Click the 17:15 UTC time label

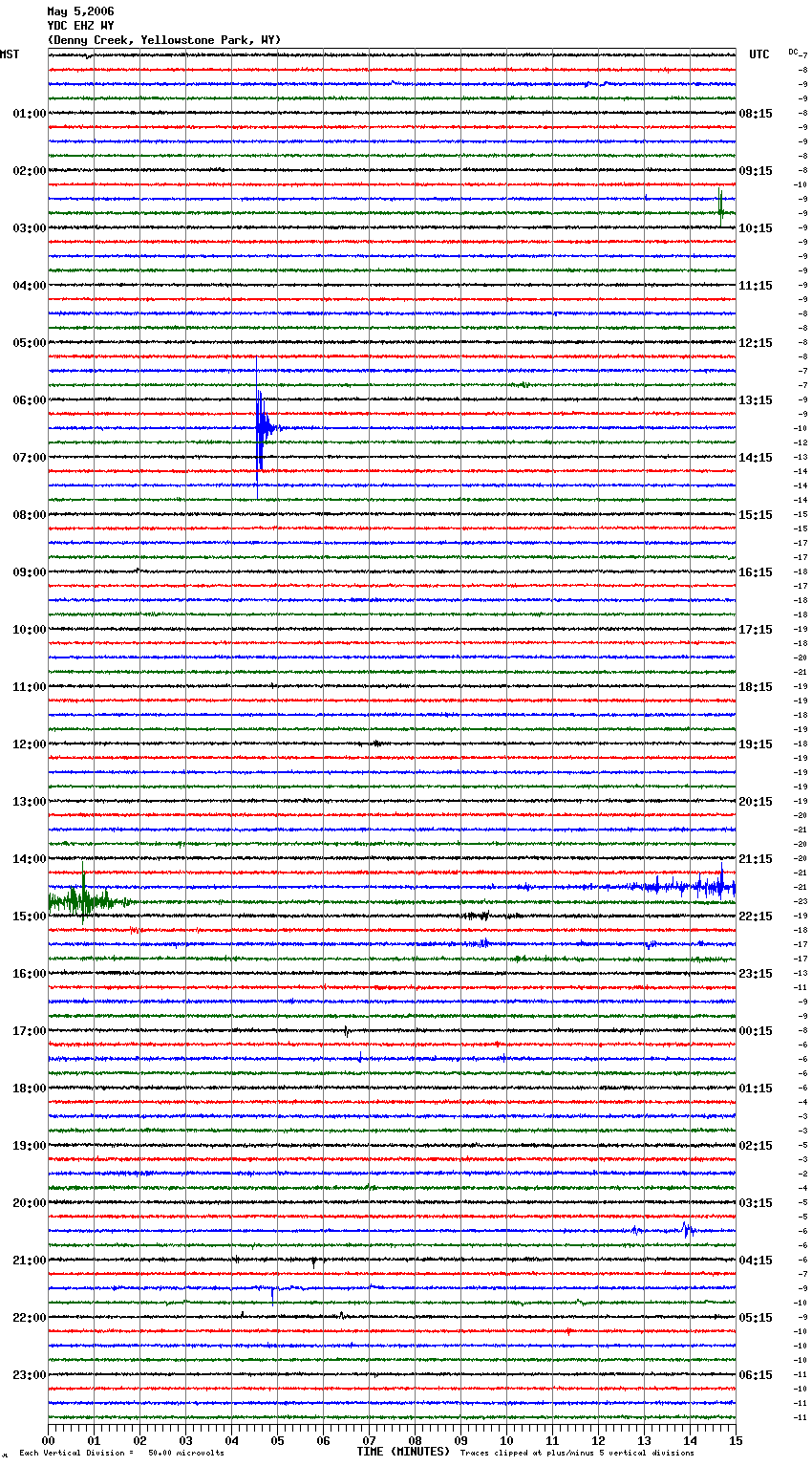click(756, 630)
